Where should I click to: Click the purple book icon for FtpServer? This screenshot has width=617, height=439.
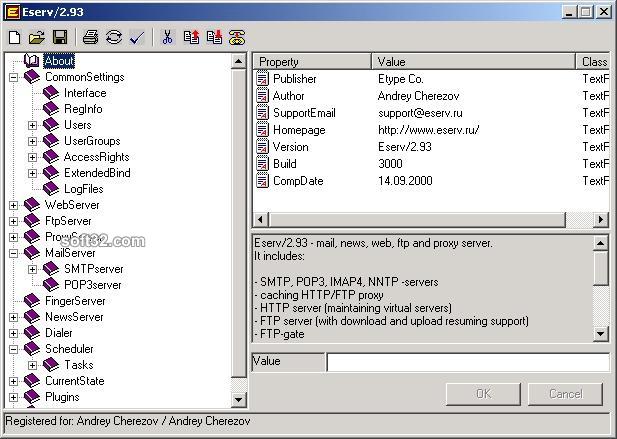31,221
